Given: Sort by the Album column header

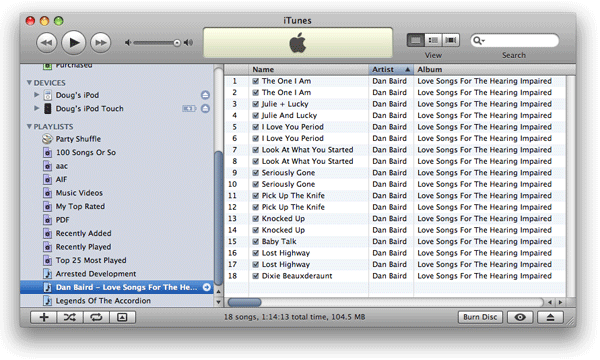Looking at the screenshot, I should tap(494, 69).
